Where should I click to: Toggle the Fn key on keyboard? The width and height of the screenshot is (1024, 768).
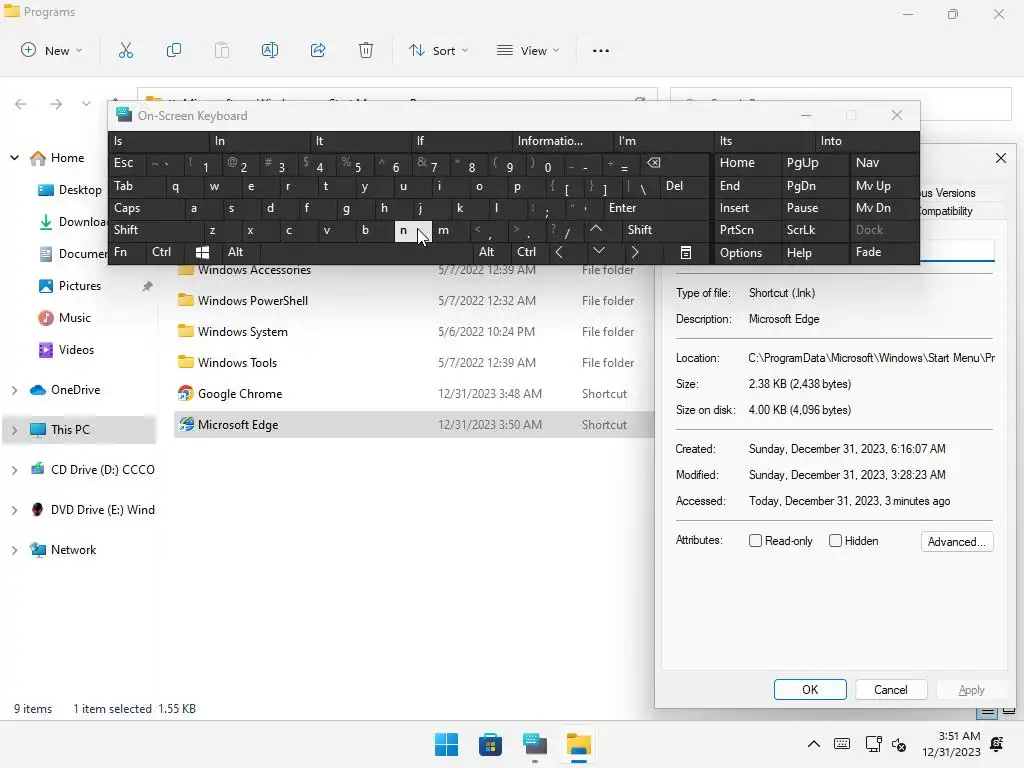(x=128, y=252)
